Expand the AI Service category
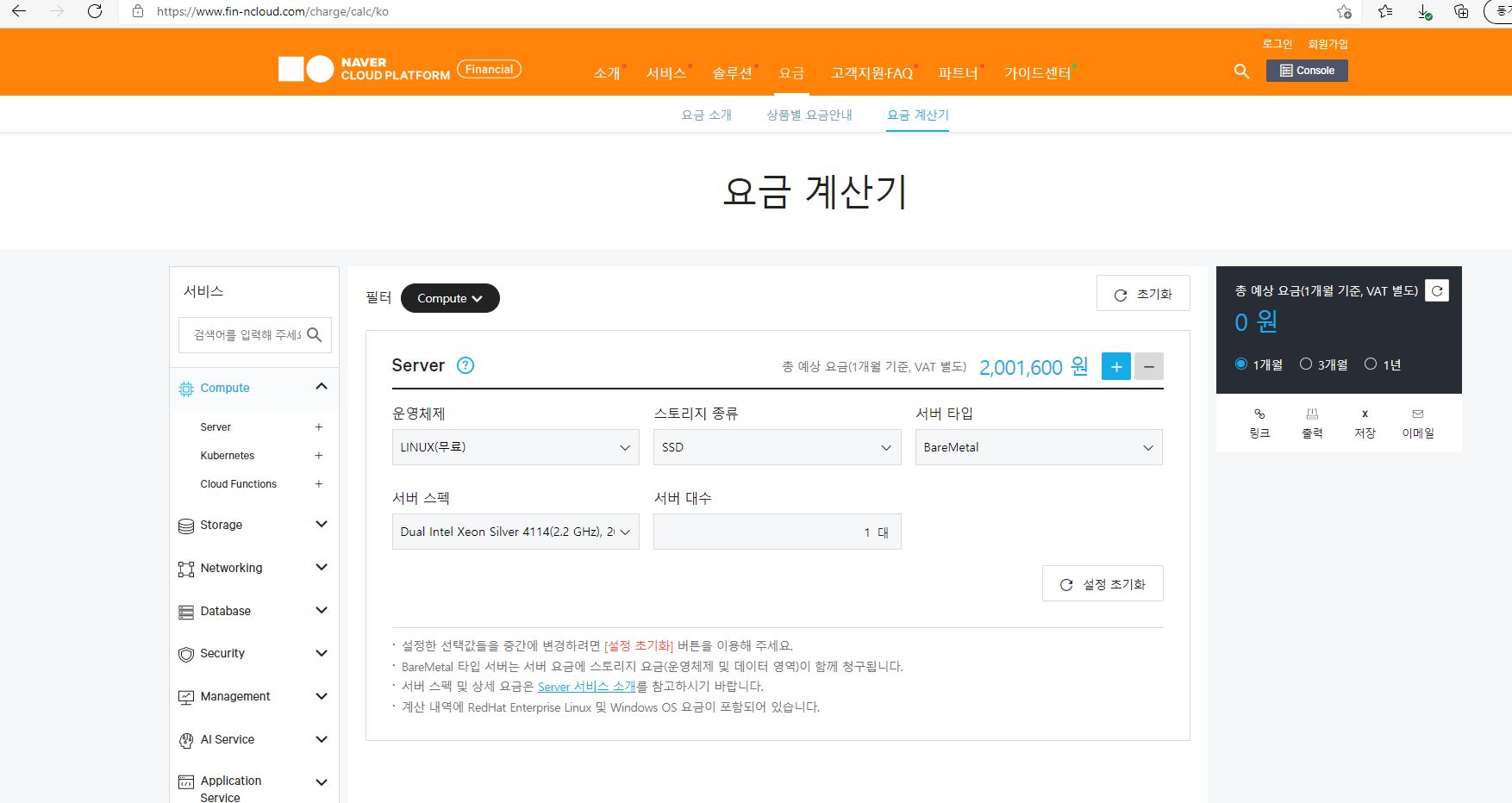 click(322, 739)
